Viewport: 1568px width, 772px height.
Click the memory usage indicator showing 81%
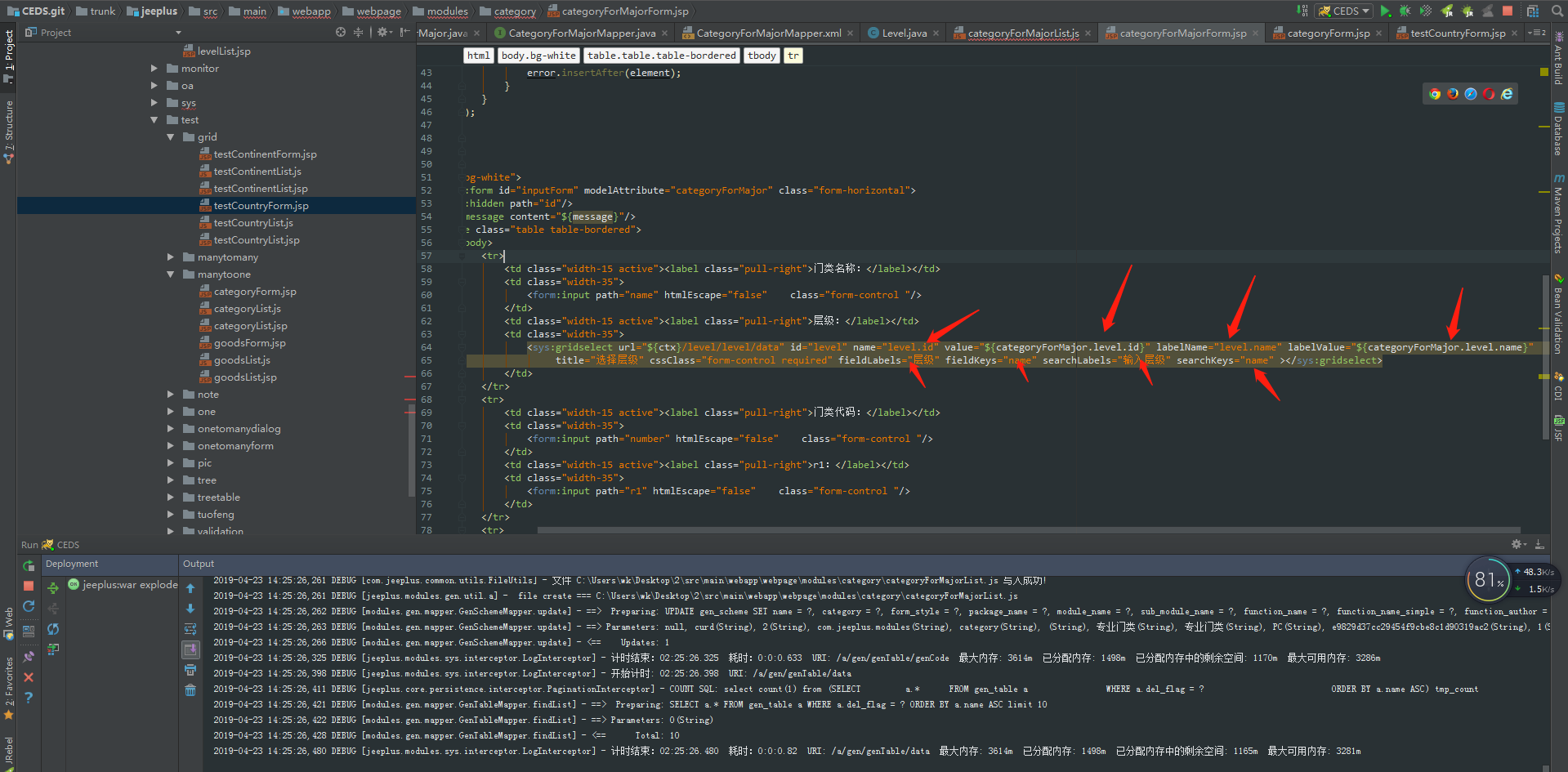[x=1489, y=580]
